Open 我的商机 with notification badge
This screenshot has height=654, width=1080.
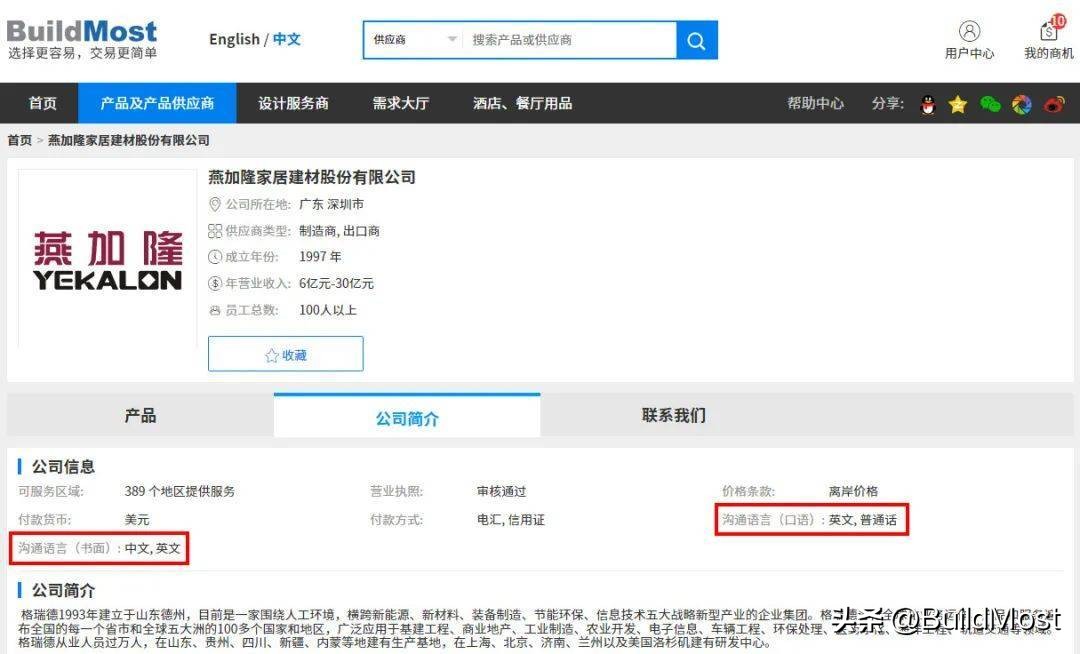(x=1046, y=38)
